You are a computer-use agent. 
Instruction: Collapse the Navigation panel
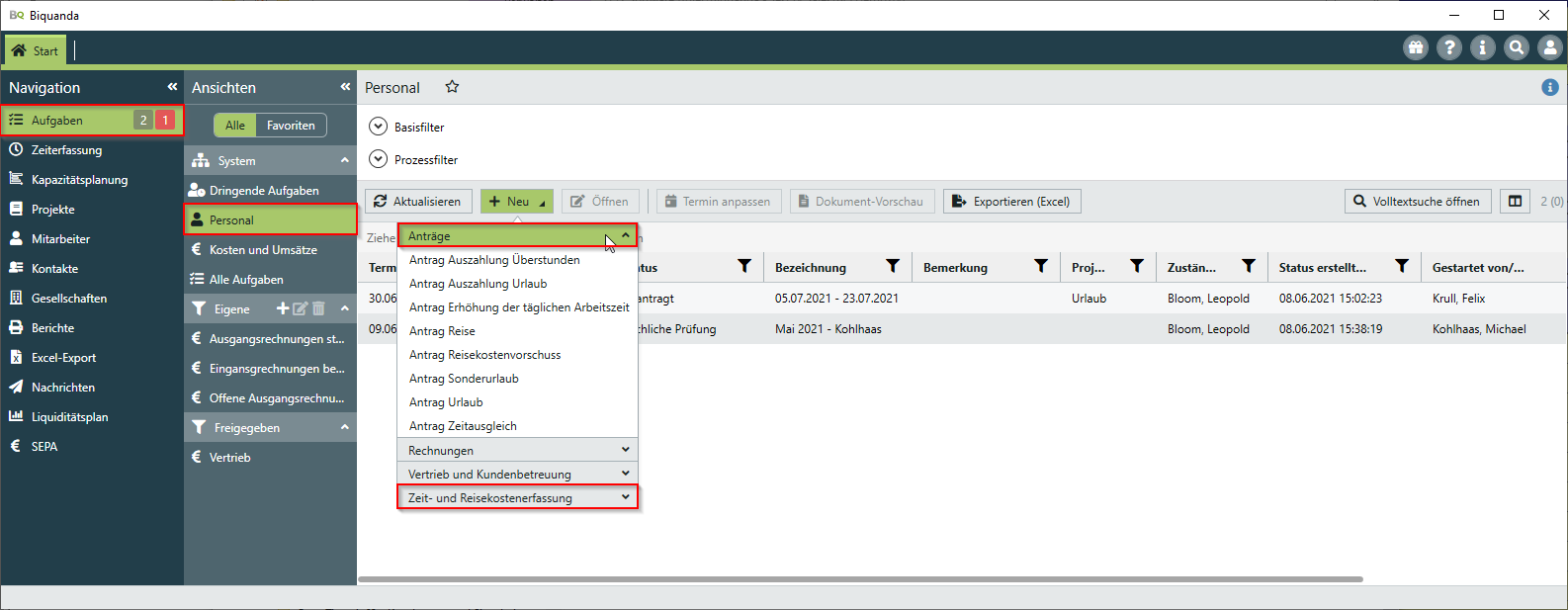click(172, 87)
